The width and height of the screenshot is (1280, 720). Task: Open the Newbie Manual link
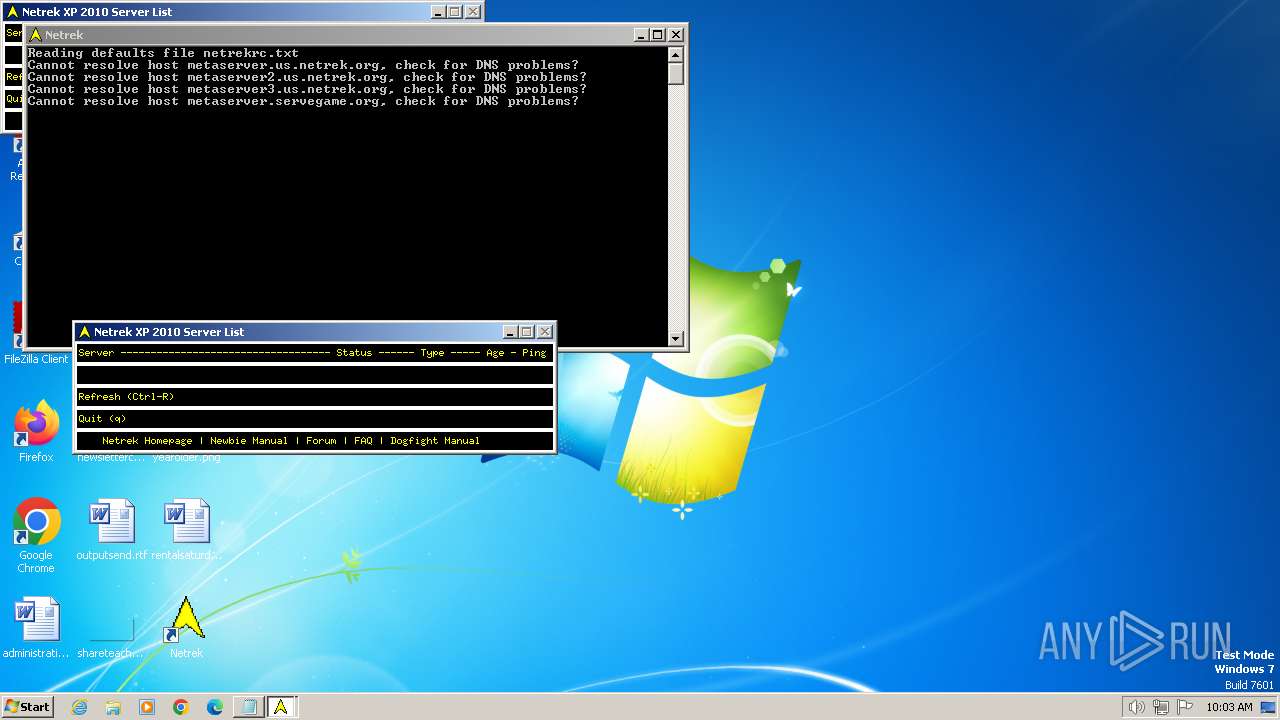pyautogui.click(x=249, y=441)
